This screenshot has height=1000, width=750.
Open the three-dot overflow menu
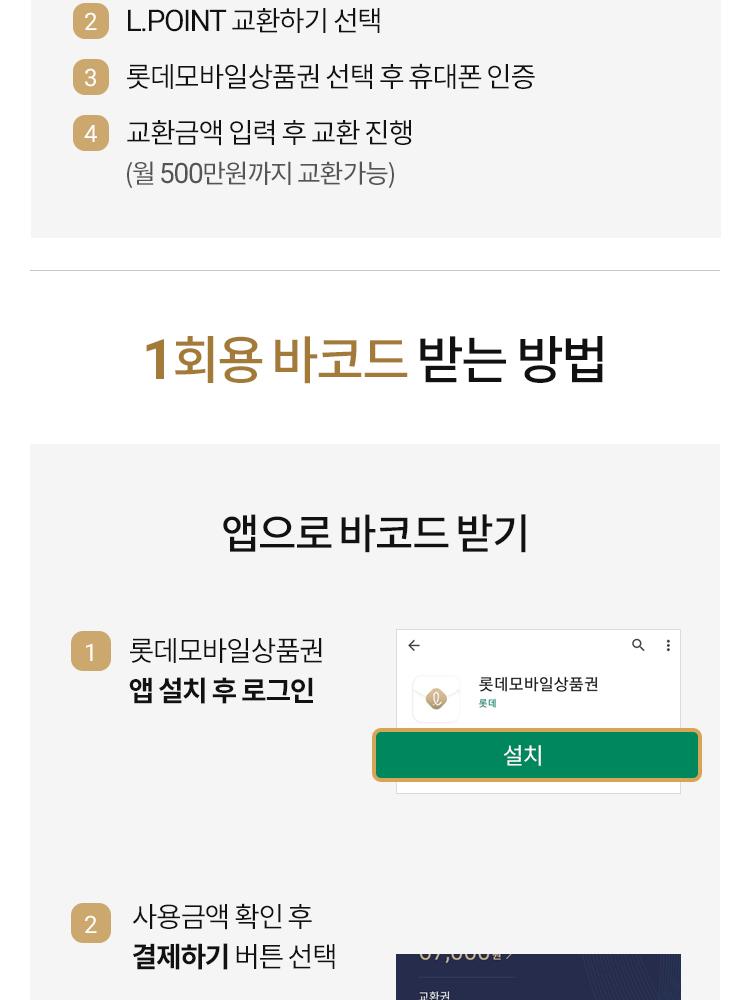click(668, 646)
